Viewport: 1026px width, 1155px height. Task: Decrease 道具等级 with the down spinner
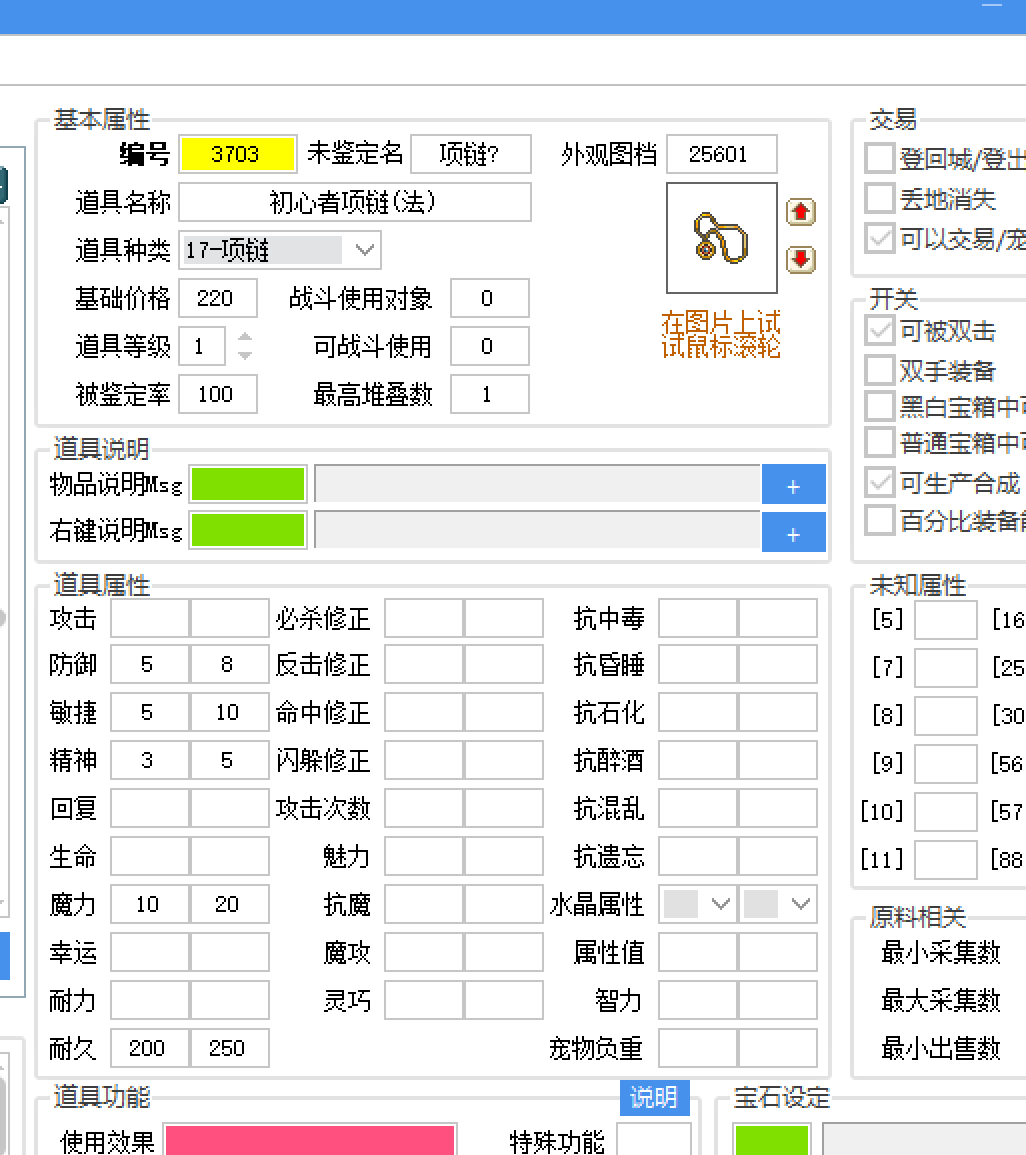pos(245,355)
